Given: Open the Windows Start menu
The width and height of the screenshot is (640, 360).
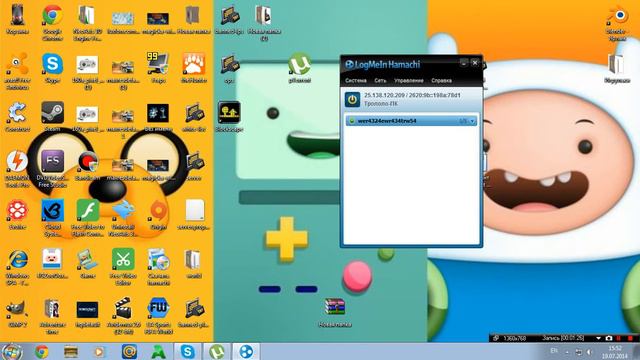Looking at the screenshot, I should [x=12, y=351].
